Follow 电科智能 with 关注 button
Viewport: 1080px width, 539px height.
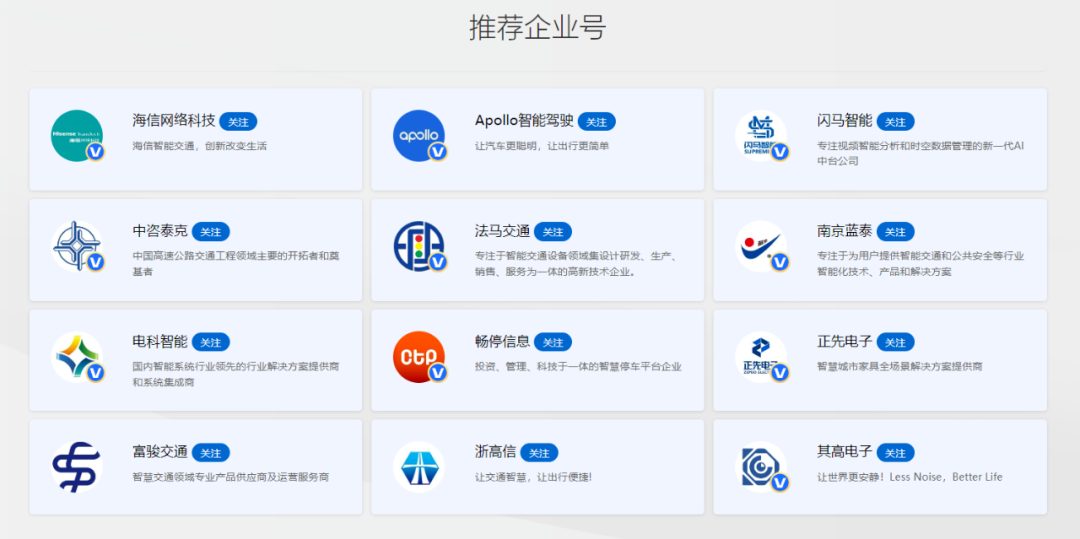coord(211,342)
